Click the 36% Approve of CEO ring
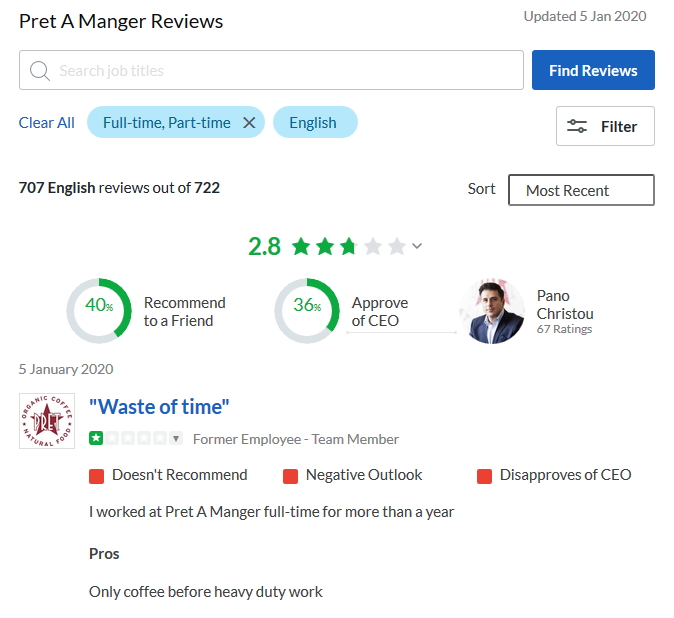This screenshot has width=674, height=618. (307, 312)
